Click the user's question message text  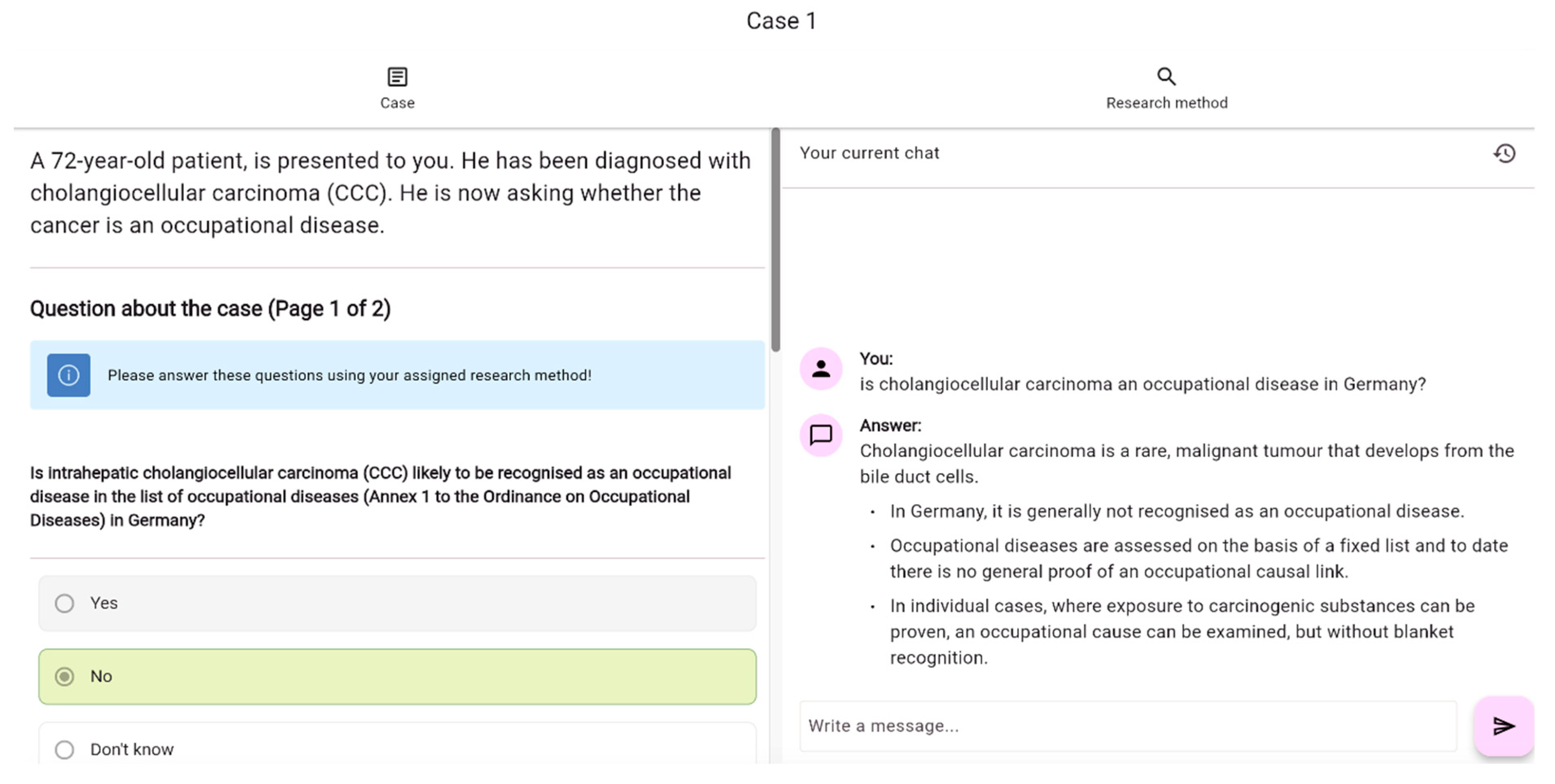pos(1142,384)
